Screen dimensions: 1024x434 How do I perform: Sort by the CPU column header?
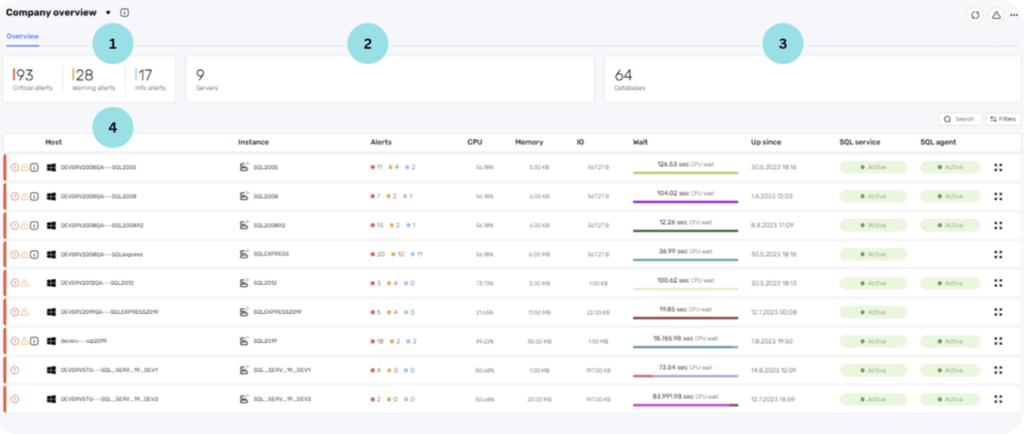[x=475, y=142]
